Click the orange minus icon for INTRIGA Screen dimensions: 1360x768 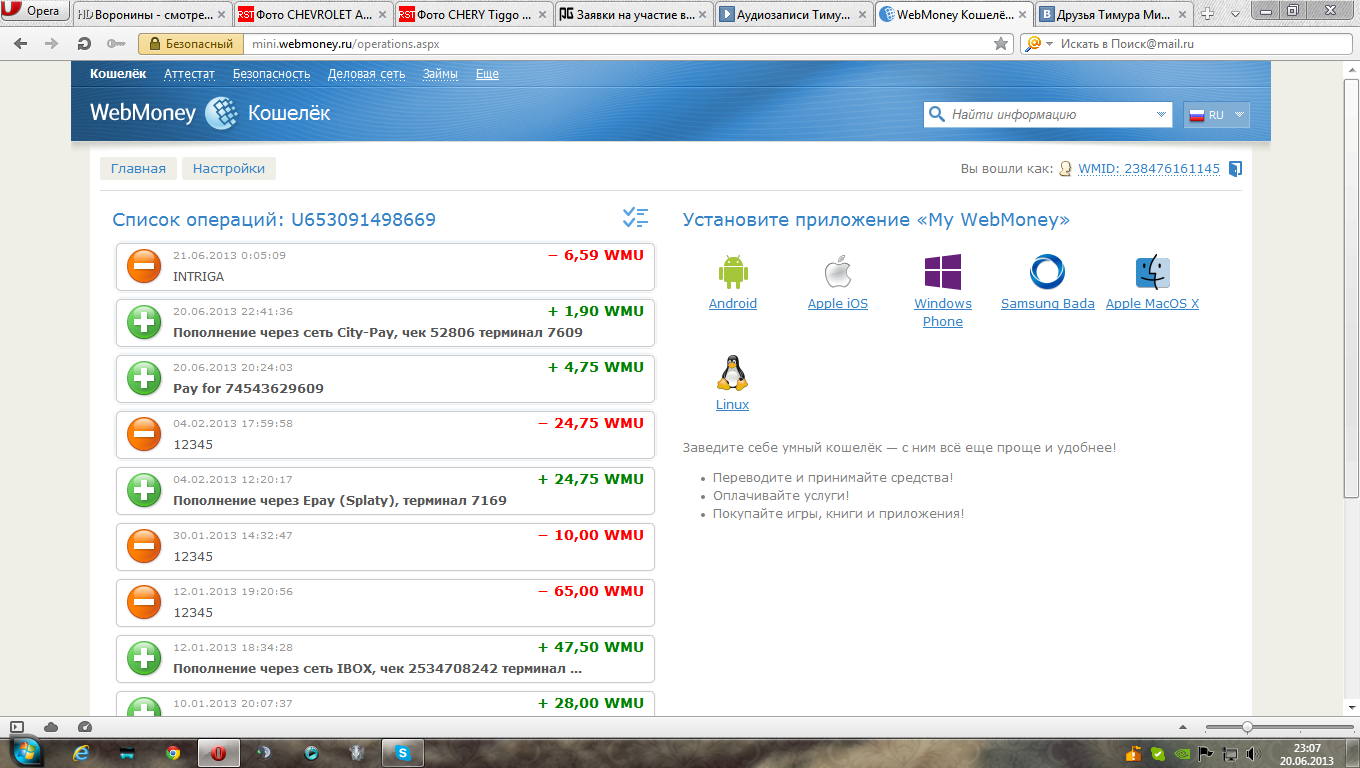[144, 266]
